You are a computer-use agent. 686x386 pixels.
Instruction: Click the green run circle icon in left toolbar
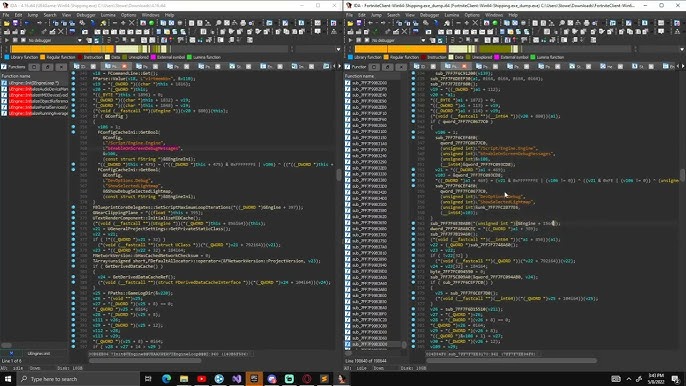(x=152, y=23)
